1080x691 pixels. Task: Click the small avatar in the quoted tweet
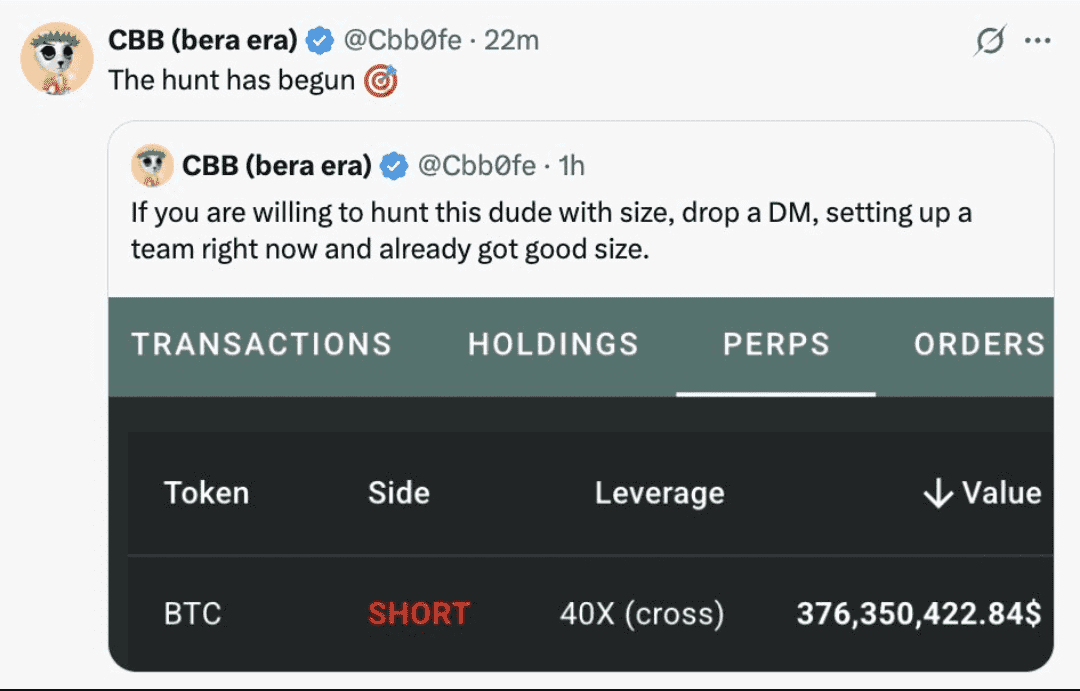pos(152,165)
